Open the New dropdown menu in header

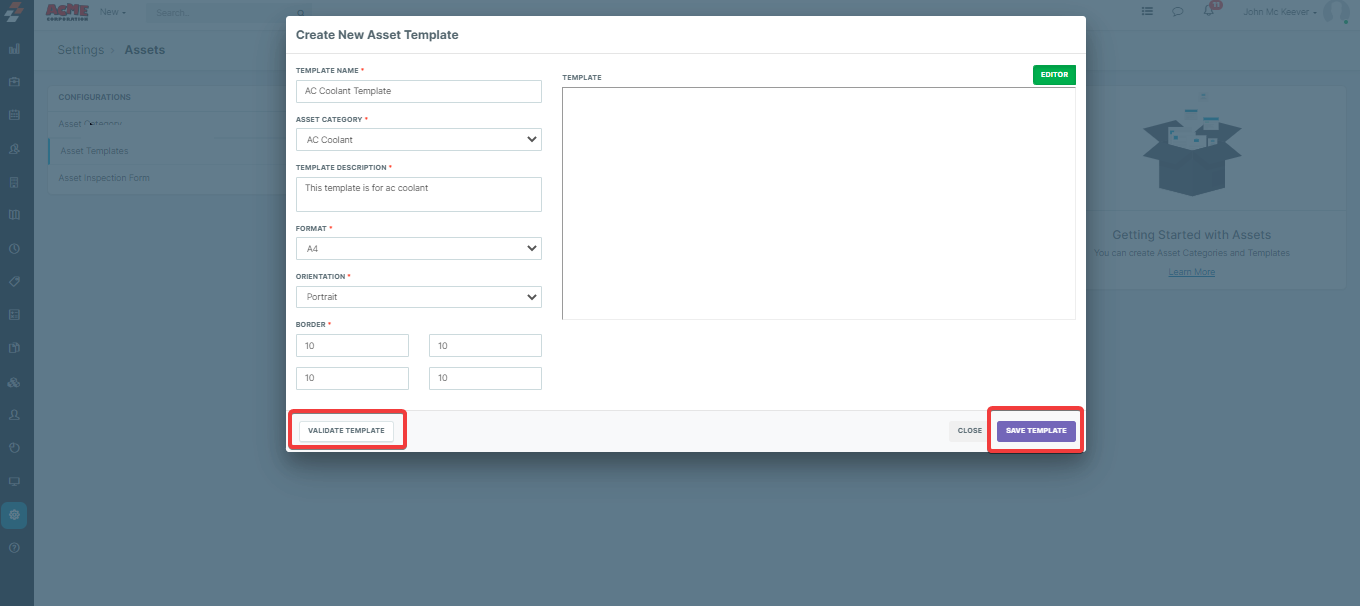[x=113, y=12]
